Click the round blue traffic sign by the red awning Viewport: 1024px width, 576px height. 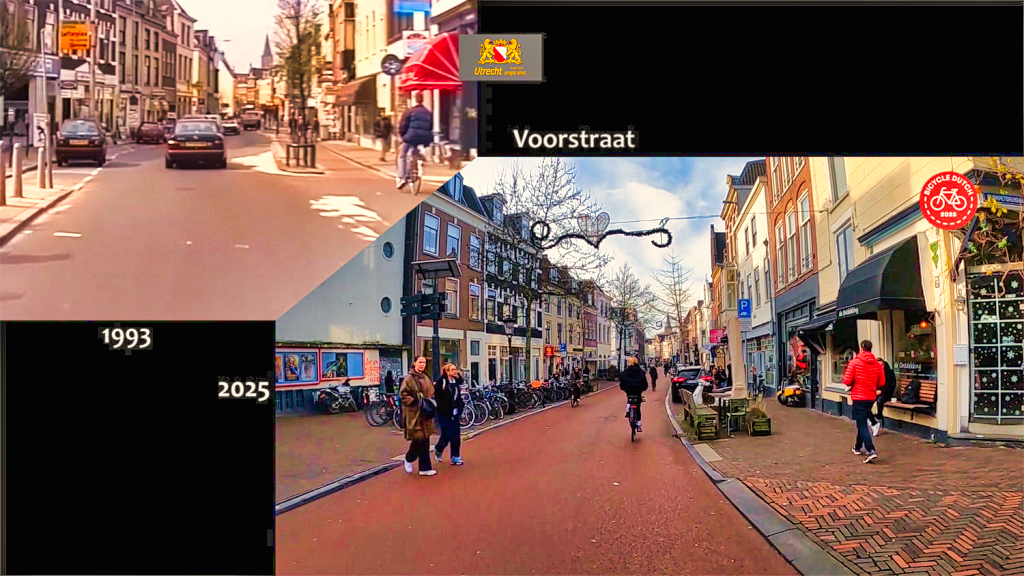tap(391, 65)
